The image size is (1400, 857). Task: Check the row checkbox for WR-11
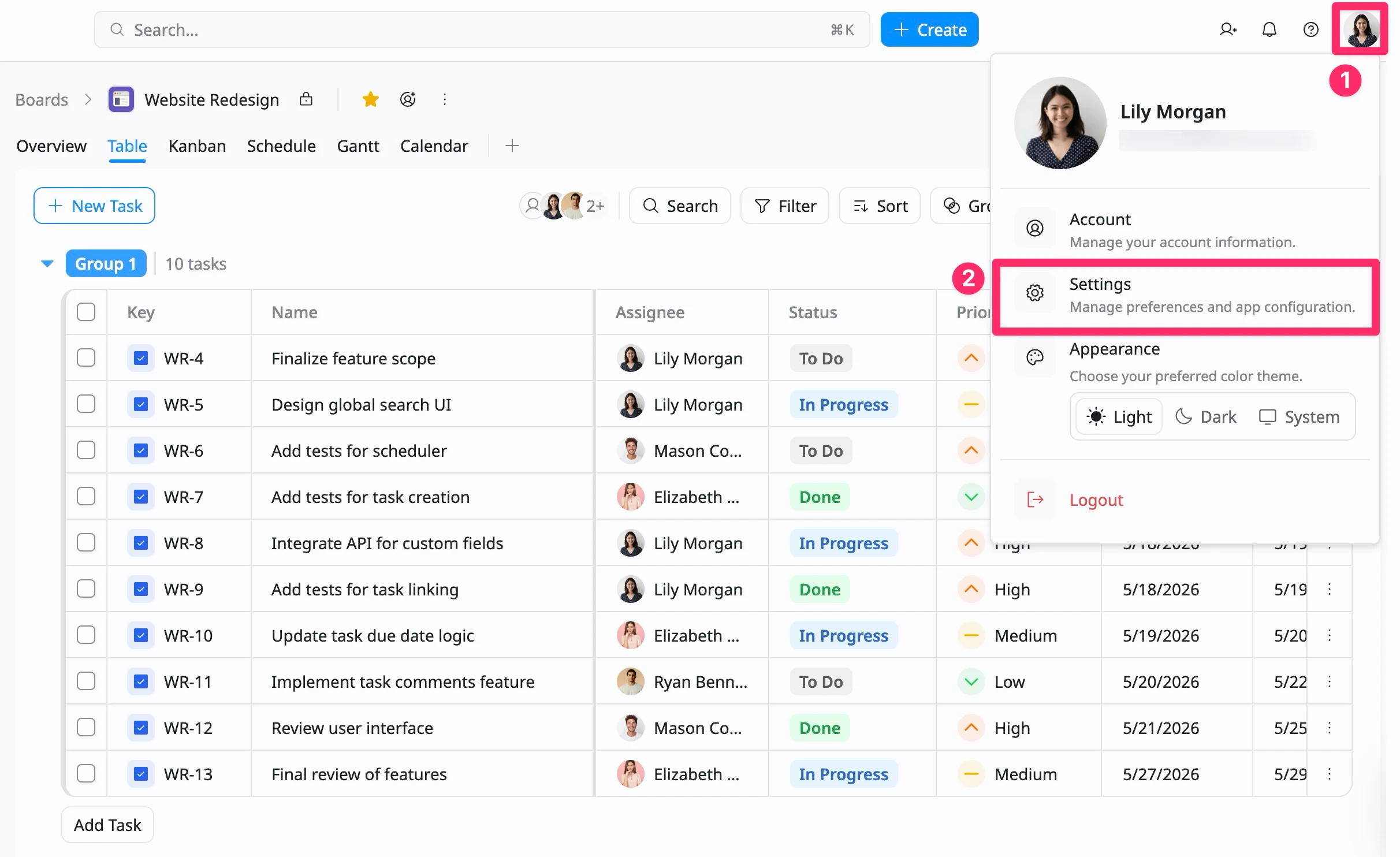point(86,681)
